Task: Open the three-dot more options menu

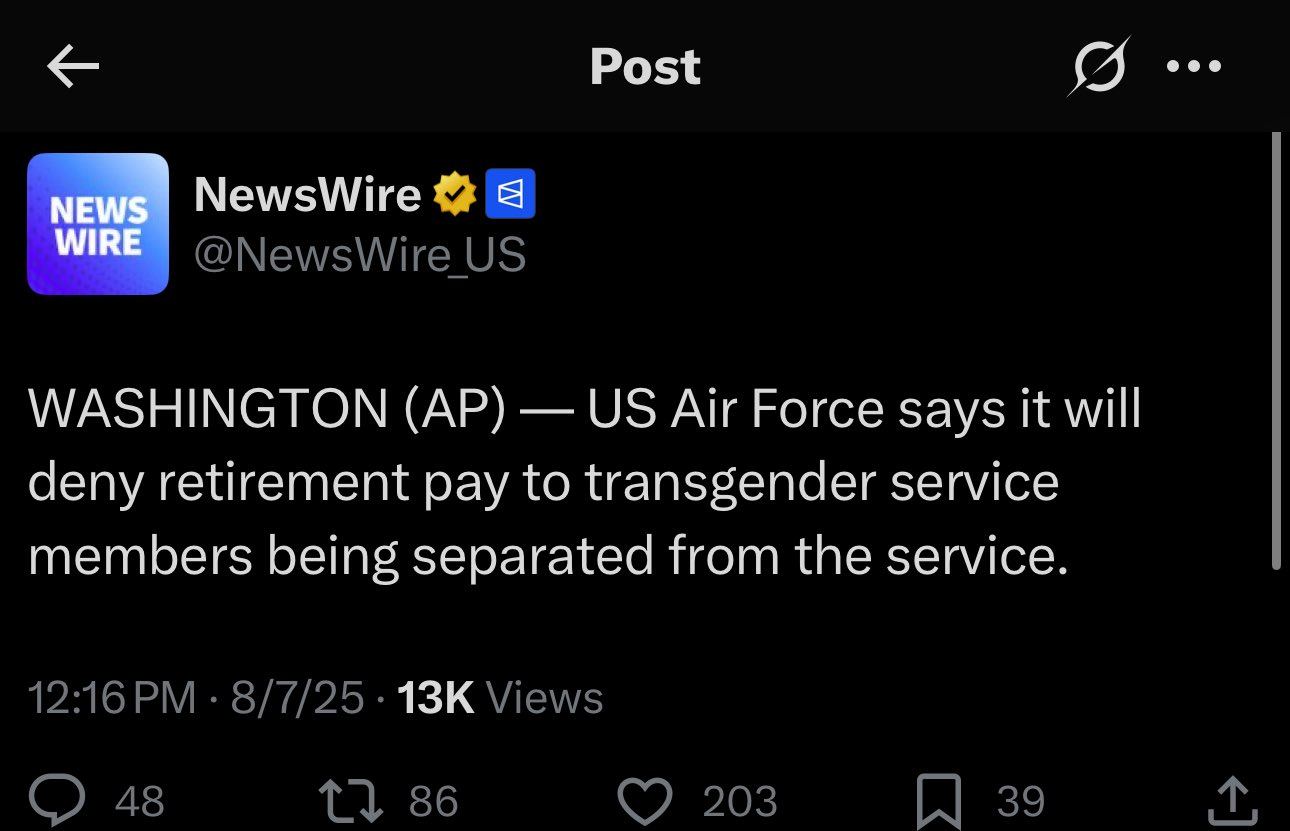Action: point(1194,67)
